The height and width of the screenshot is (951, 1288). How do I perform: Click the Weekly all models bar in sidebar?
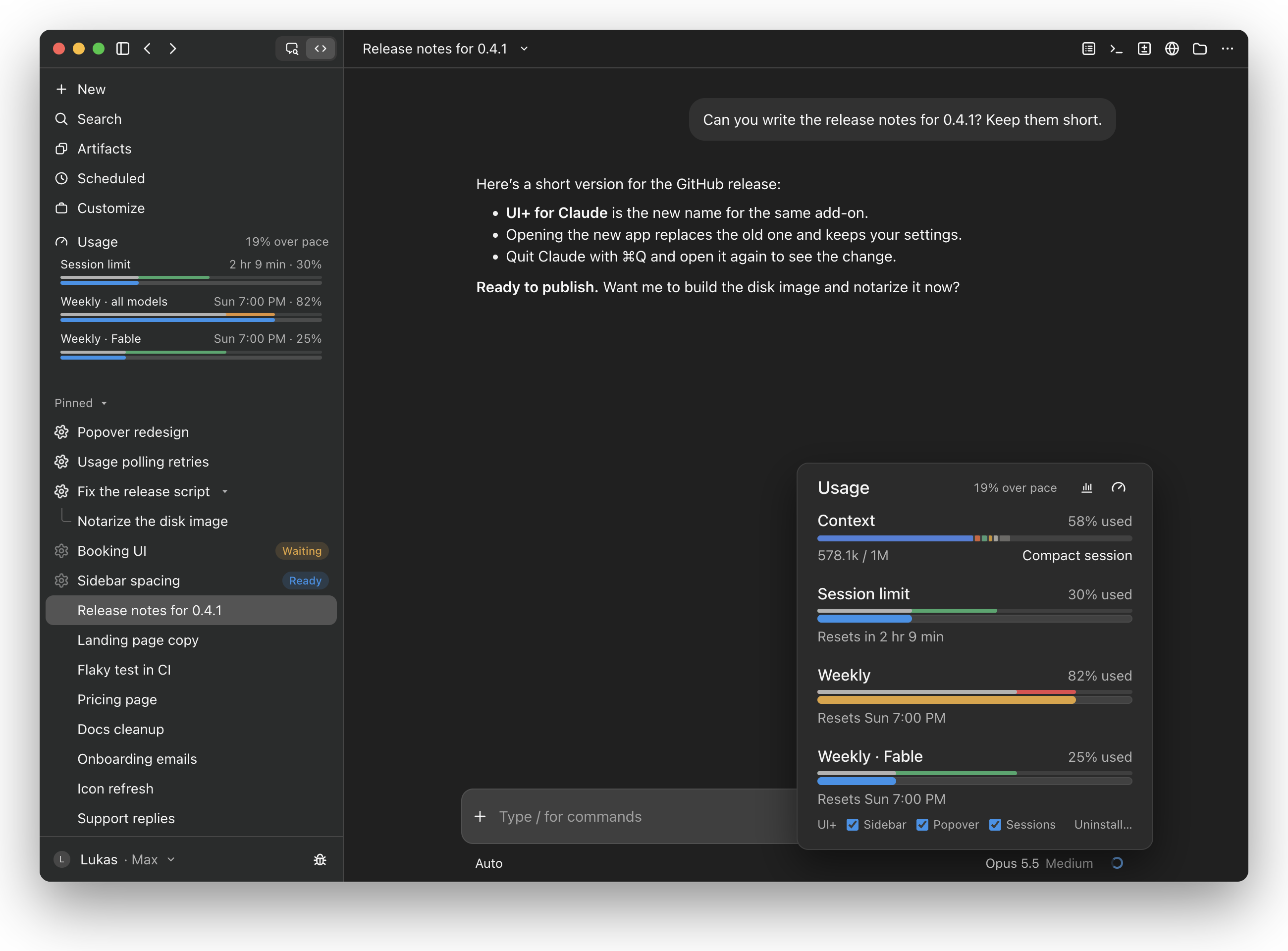(x=191, y=317)
